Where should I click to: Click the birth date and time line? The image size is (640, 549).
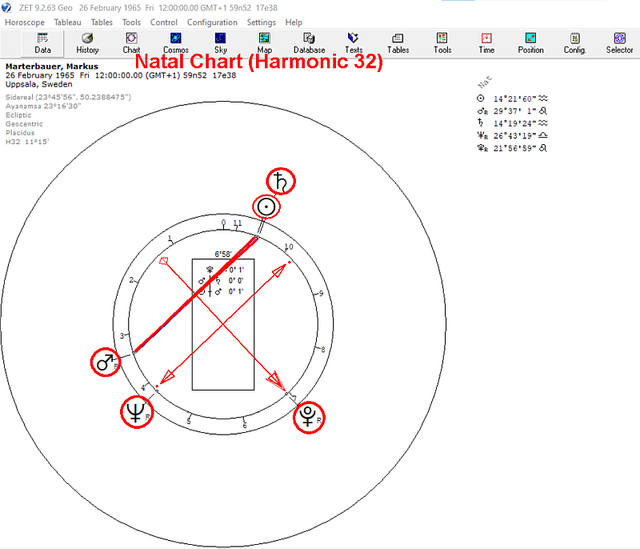tap(121, 75)
